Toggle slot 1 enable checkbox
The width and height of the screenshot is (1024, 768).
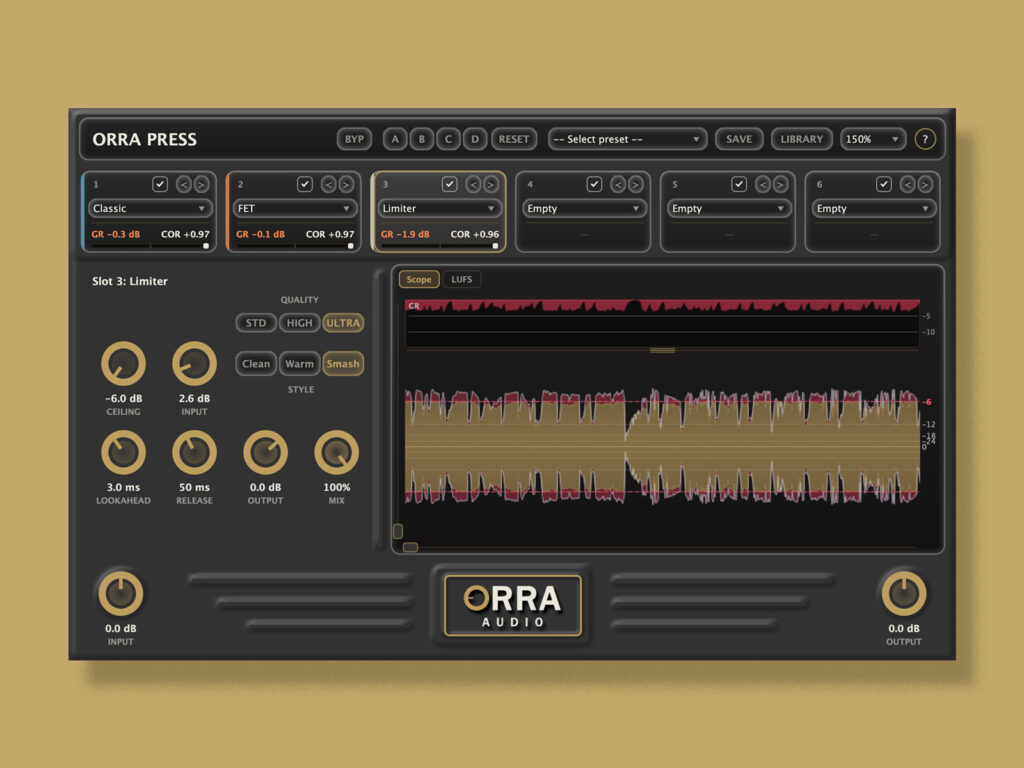tap(160, 184)
